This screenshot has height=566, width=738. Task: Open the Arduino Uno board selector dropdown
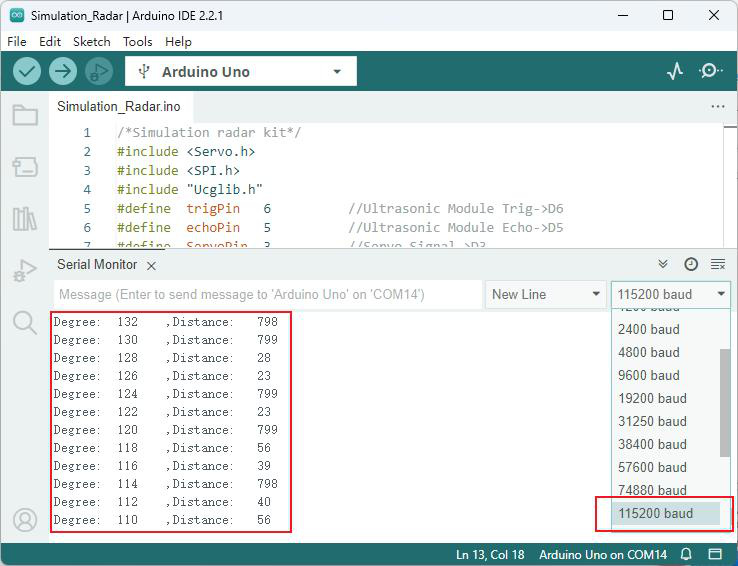click(241, 72)
